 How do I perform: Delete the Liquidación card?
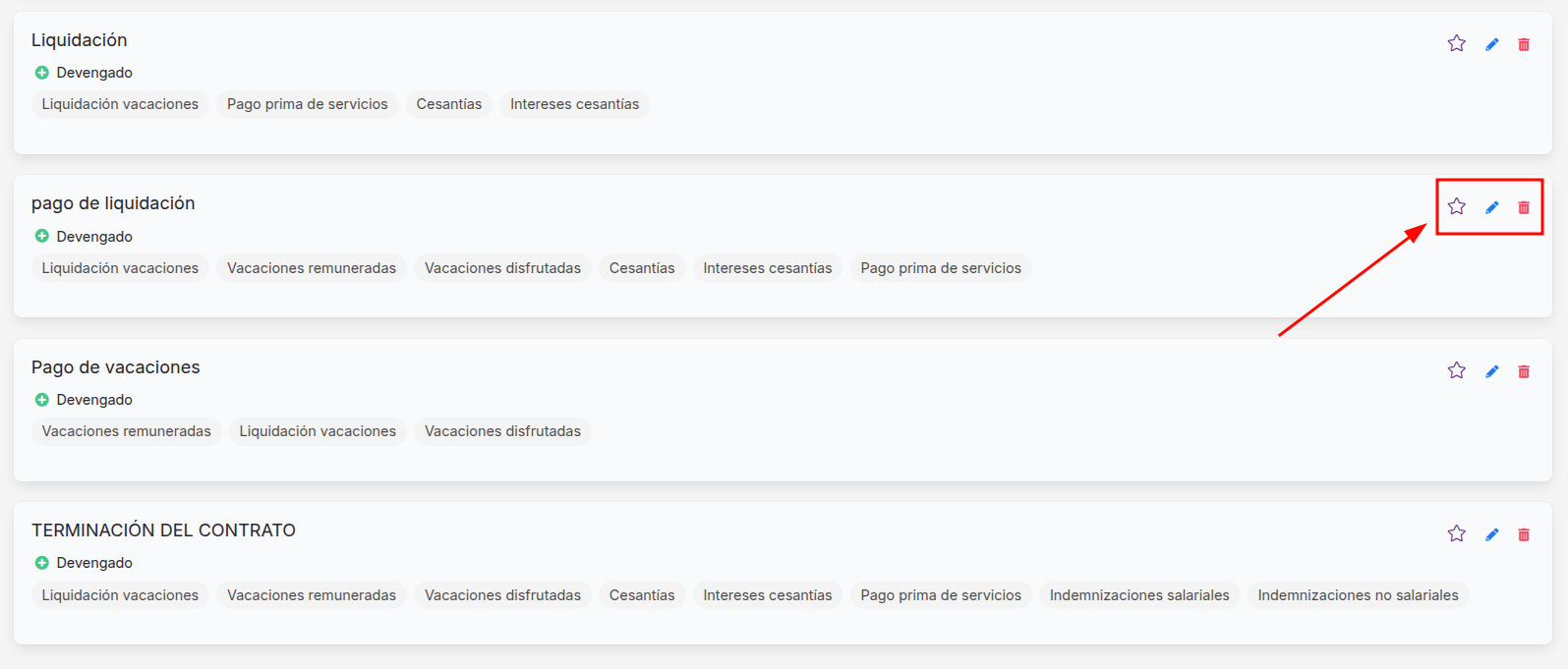point(1524,44)
